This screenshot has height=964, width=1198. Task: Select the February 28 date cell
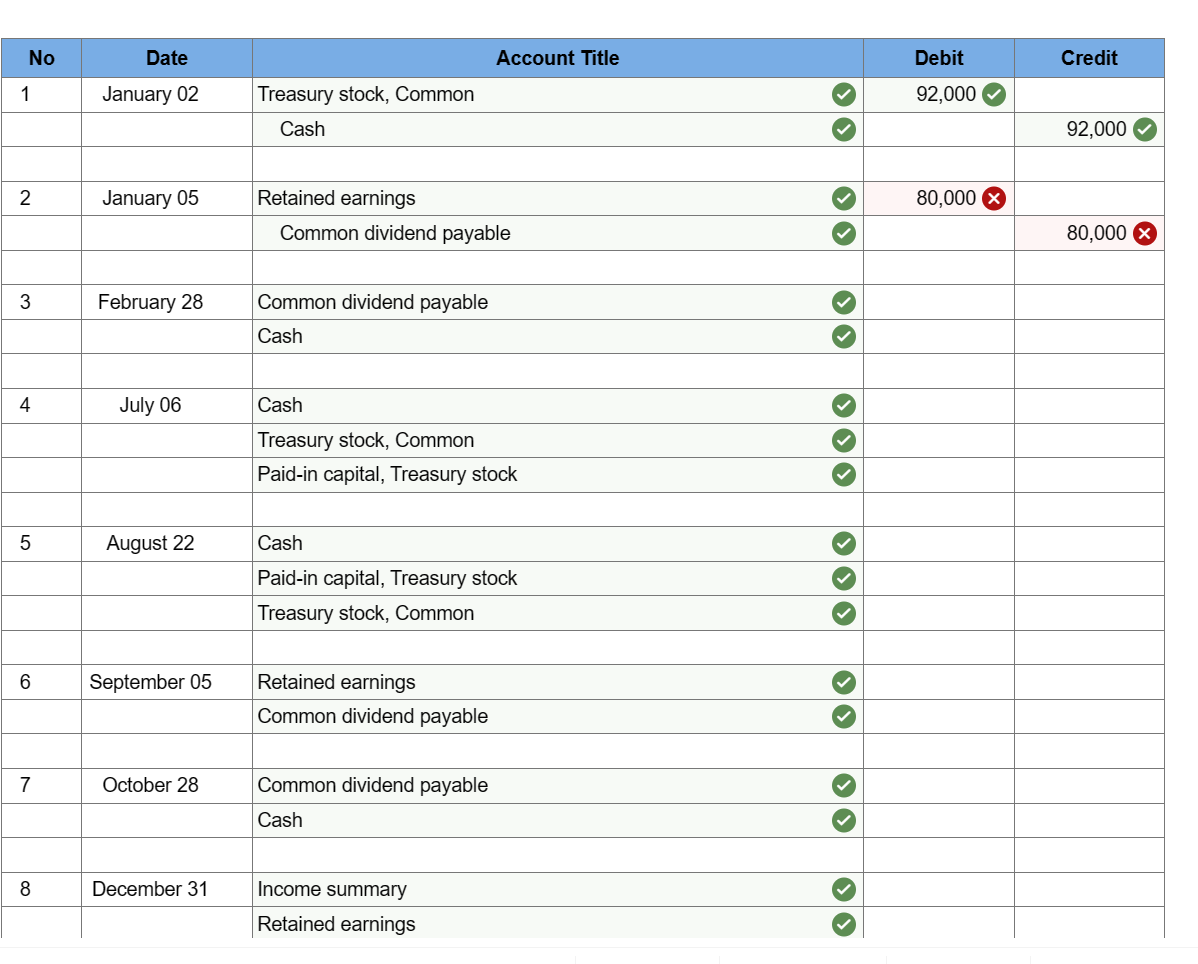point(167,302)
